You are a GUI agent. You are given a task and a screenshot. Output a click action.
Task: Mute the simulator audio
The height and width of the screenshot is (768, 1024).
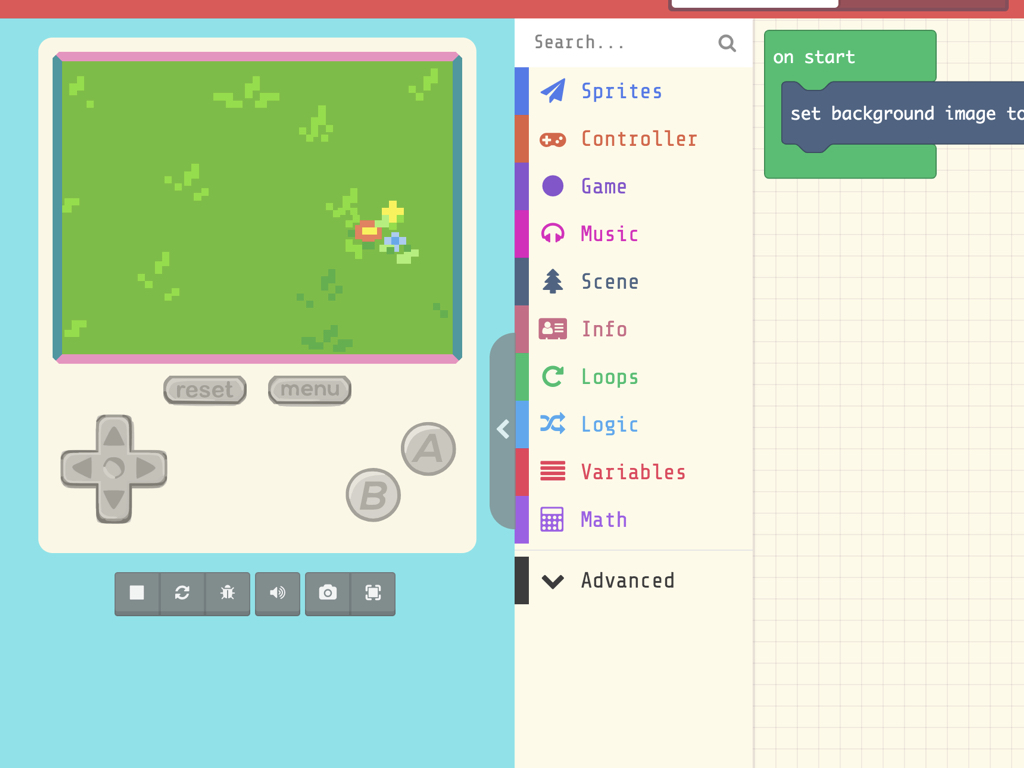click(278, 593)
